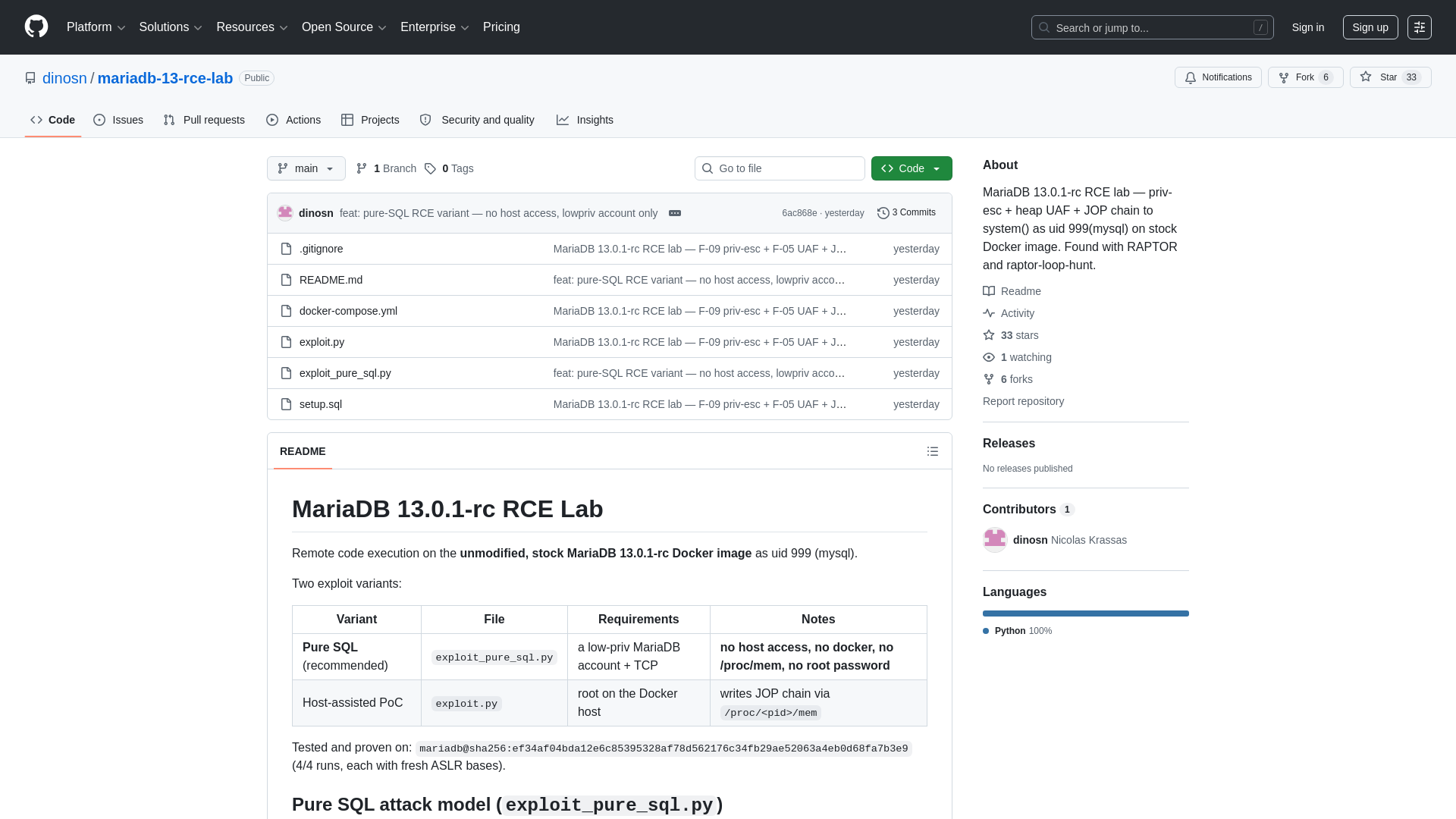Click Python 100% language entry

1017,631
